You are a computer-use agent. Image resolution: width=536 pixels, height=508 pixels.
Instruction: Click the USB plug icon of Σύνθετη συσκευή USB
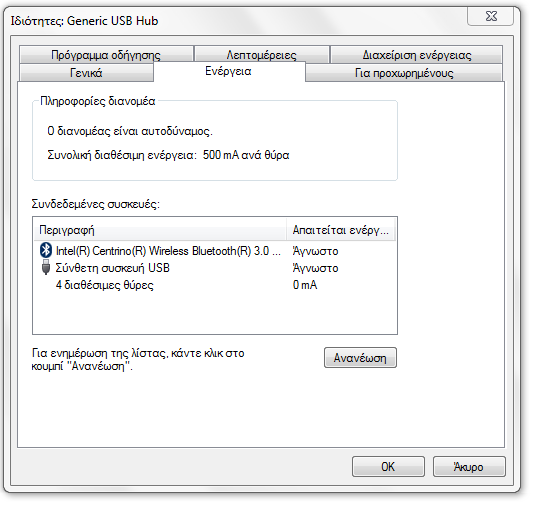click(x=46, y=268)
